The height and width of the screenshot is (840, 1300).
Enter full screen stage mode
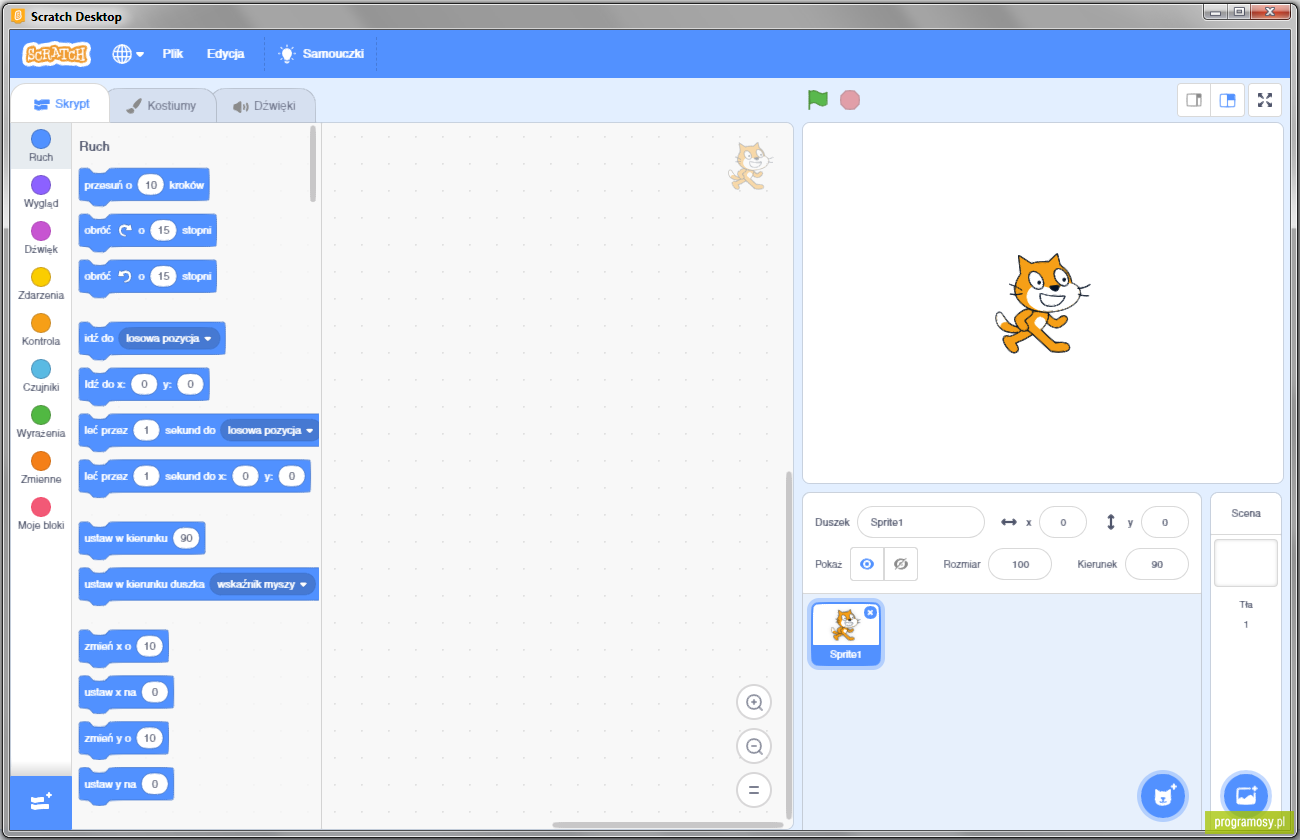click(1265, 100)
